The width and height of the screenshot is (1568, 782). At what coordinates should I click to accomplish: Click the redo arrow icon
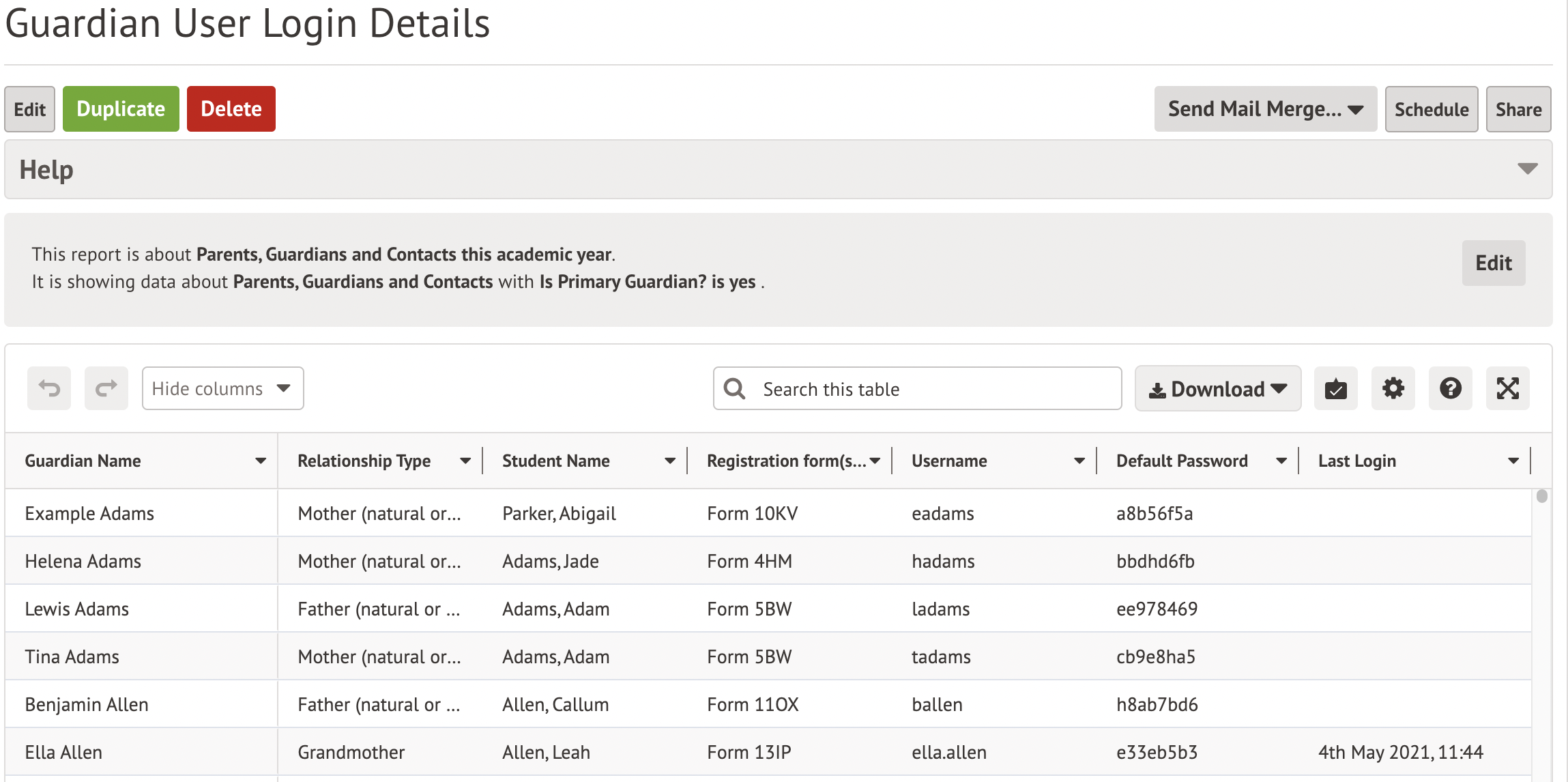point(106,388)
